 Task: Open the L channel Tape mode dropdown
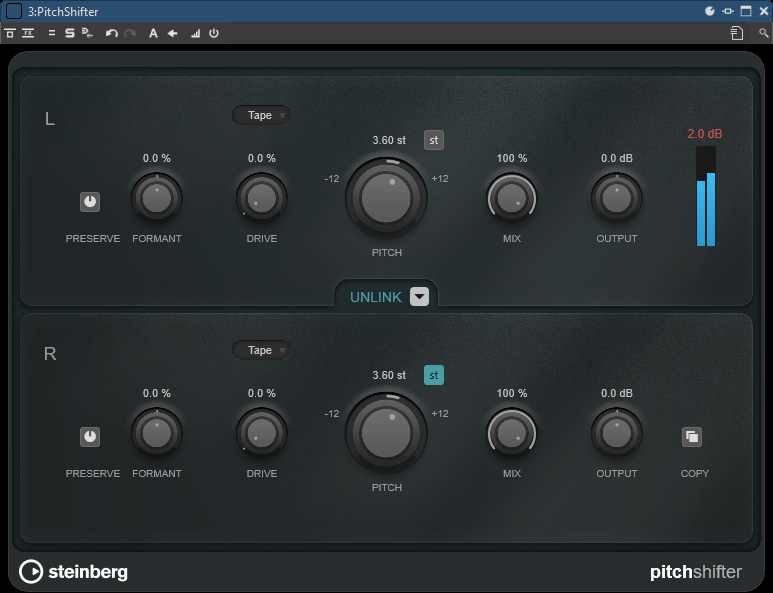(x=261, y=115)
